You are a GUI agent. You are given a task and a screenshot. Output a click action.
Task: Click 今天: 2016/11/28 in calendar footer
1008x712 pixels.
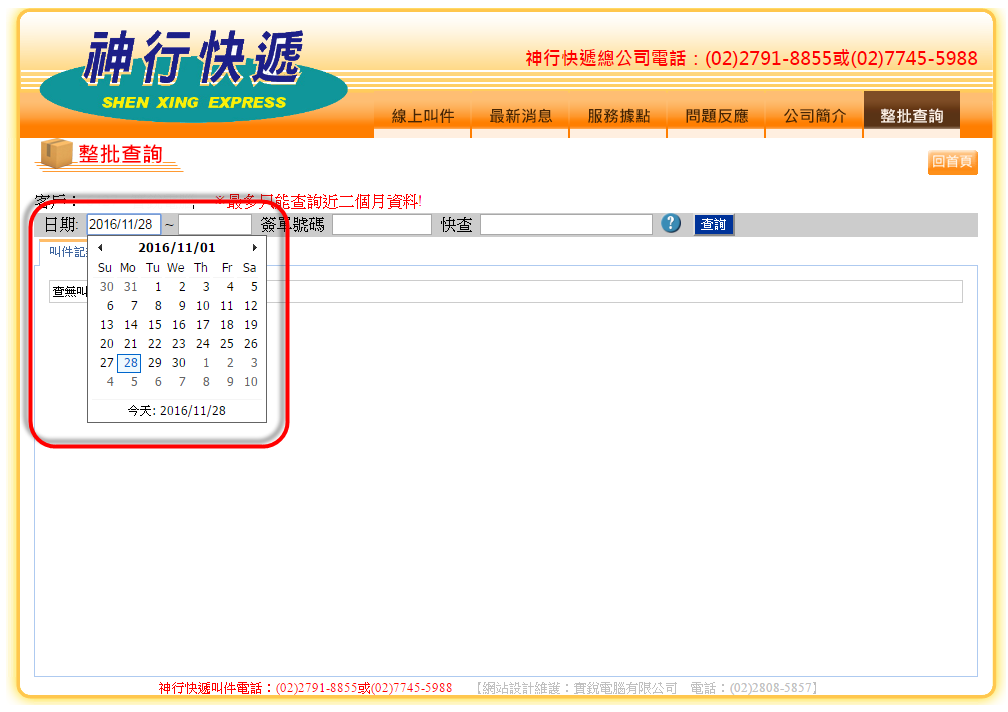coord(177,411)
